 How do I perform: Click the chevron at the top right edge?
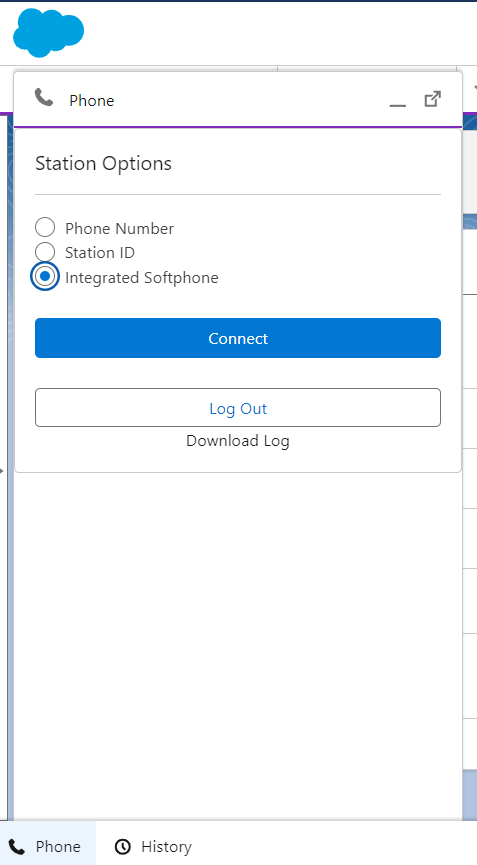point(474,87)
